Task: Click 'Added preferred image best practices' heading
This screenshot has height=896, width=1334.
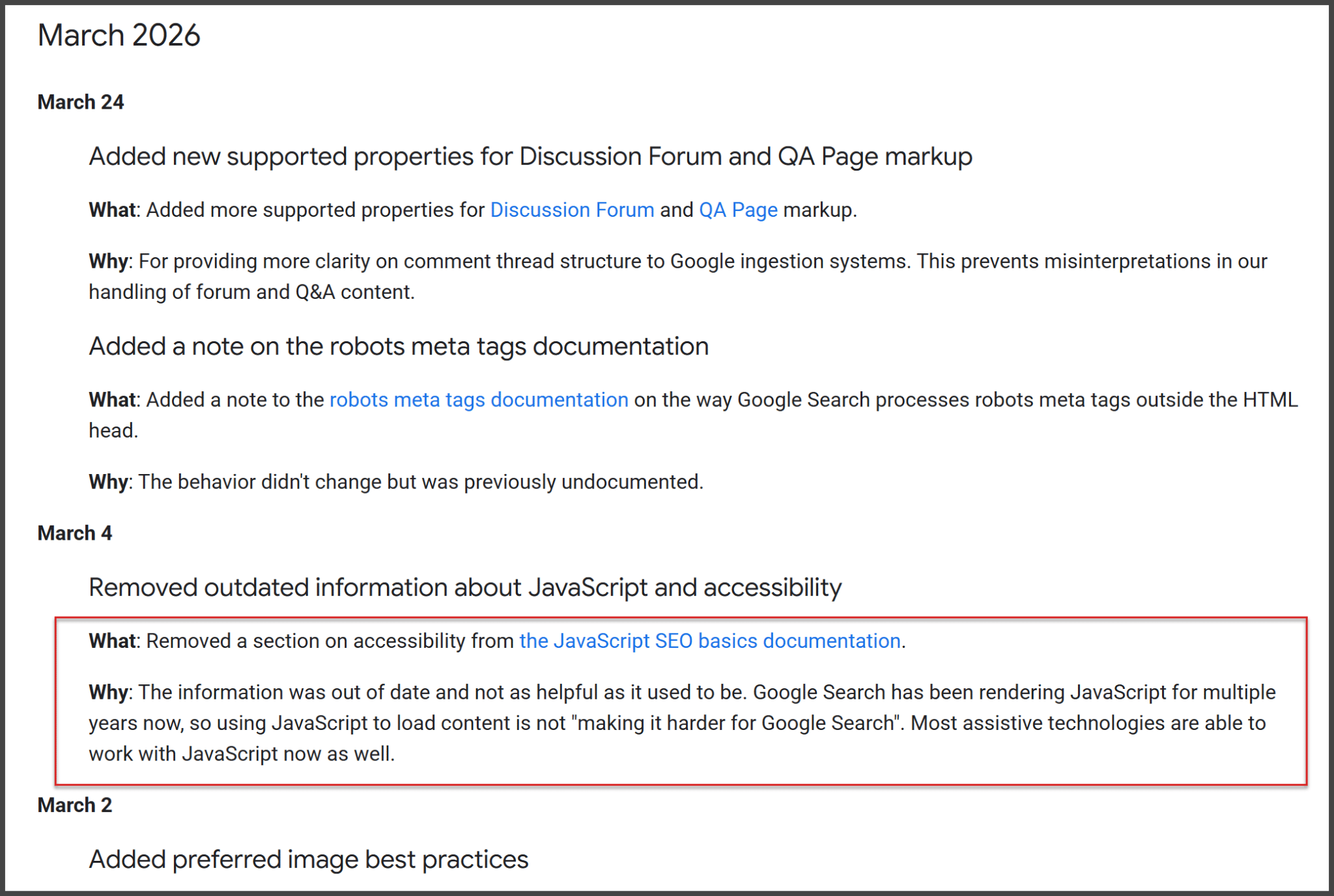Action: 309,860
